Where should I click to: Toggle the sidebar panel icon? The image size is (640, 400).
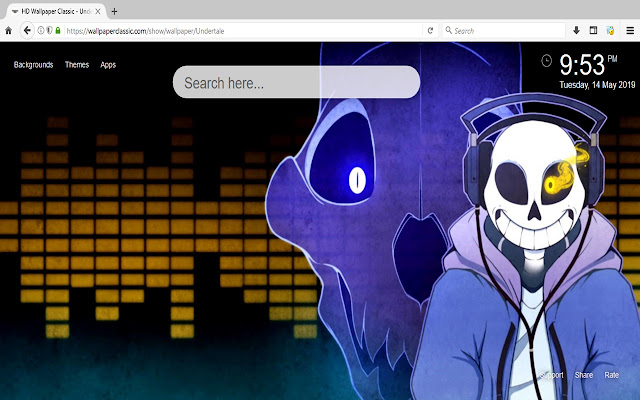[593, 30]
